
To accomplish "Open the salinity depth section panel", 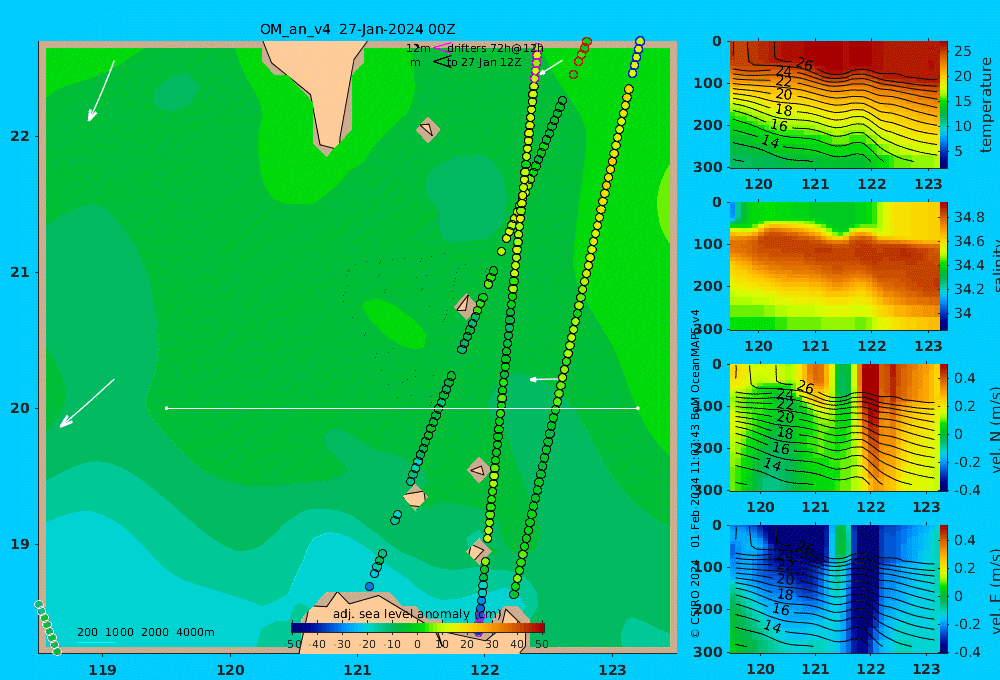I will [x=835, y=267].
